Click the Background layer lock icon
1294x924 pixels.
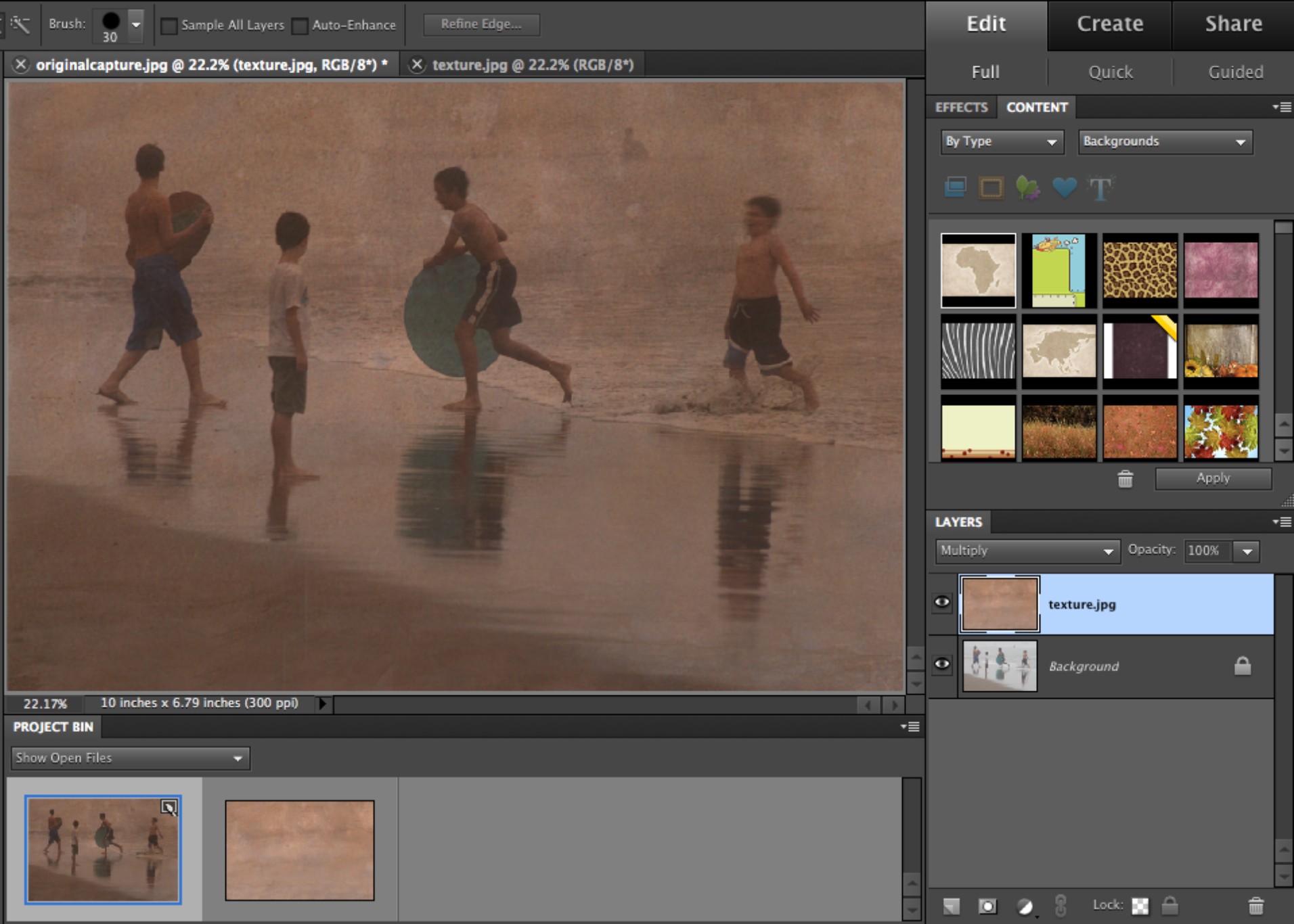(x=1242, y=666)
